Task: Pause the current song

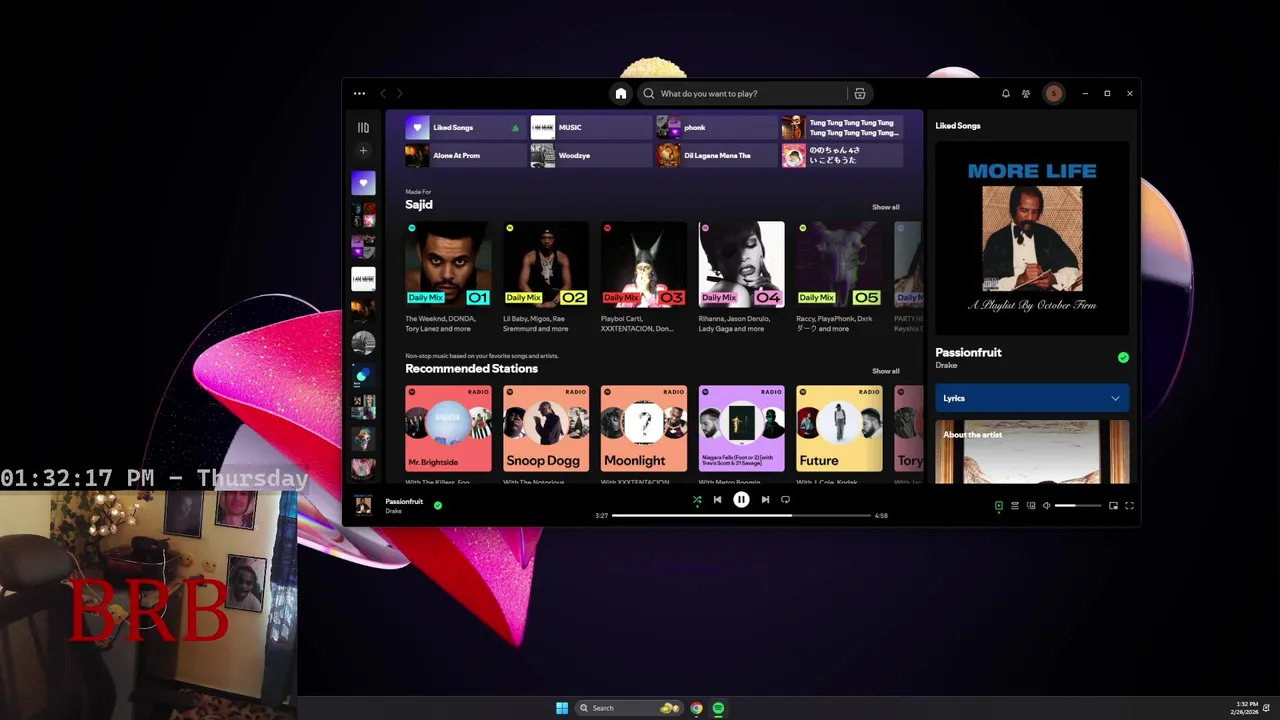Action: point(741,500)
